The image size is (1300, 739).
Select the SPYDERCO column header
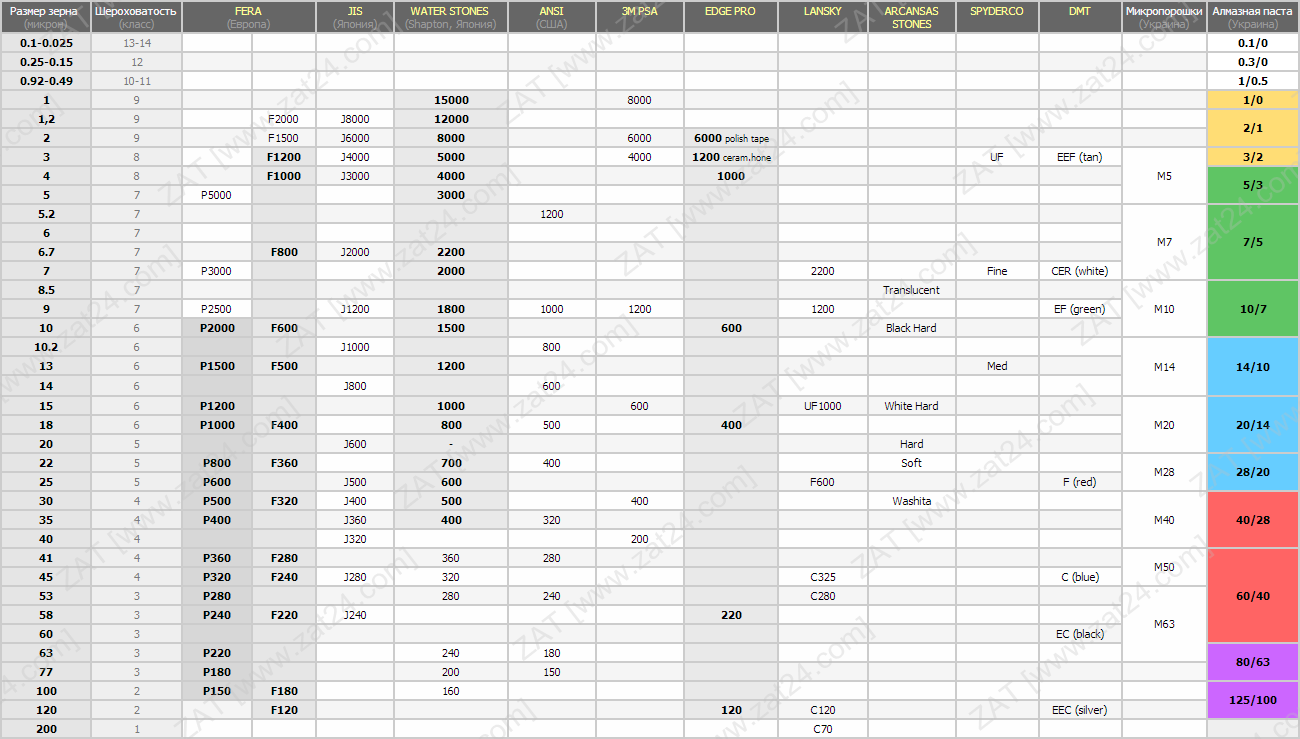[x=997, y=17]
